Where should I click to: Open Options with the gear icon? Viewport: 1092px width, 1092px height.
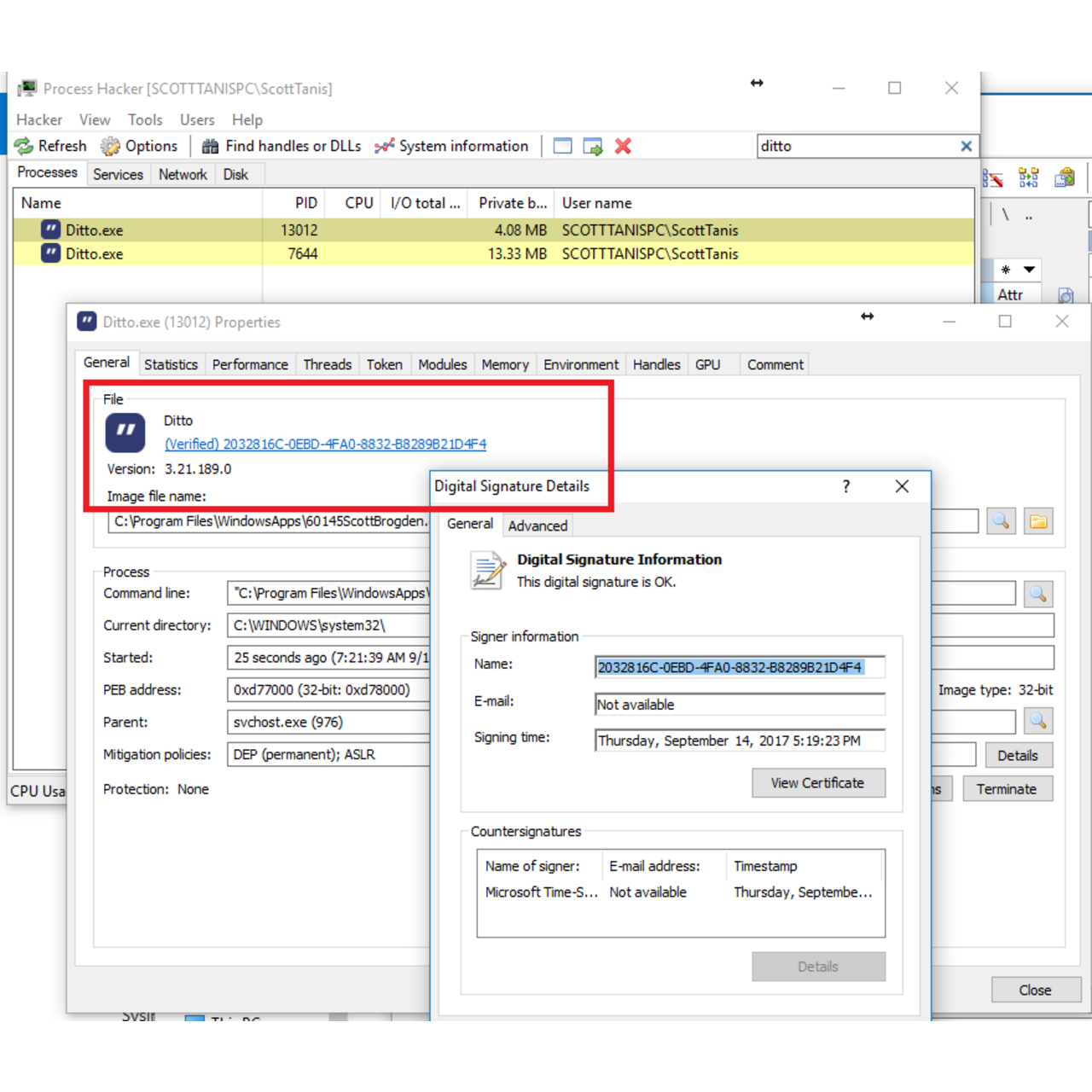coord(111,147)
